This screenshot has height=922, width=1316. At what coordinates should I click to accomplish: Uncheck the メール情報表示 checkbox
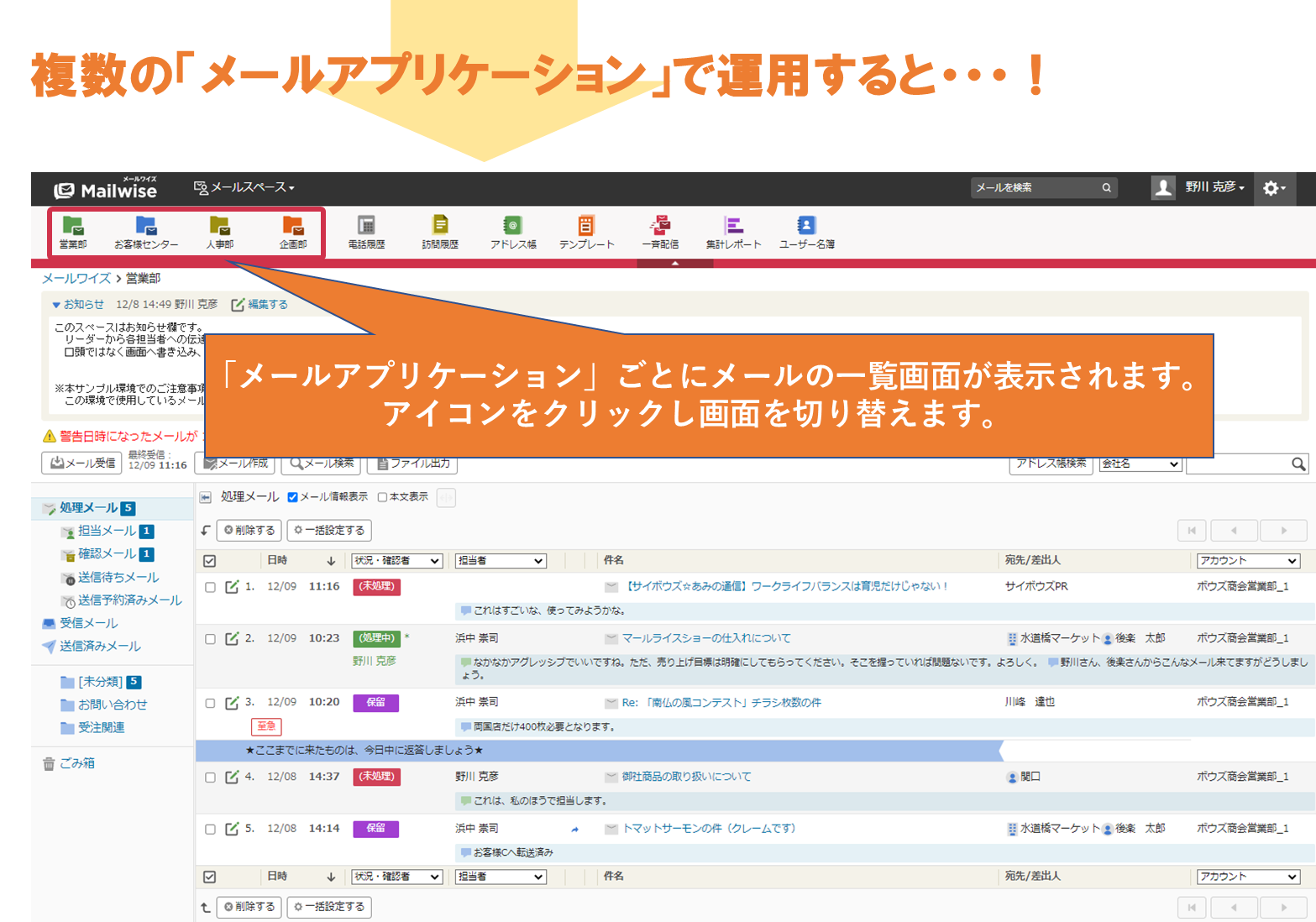292,497
